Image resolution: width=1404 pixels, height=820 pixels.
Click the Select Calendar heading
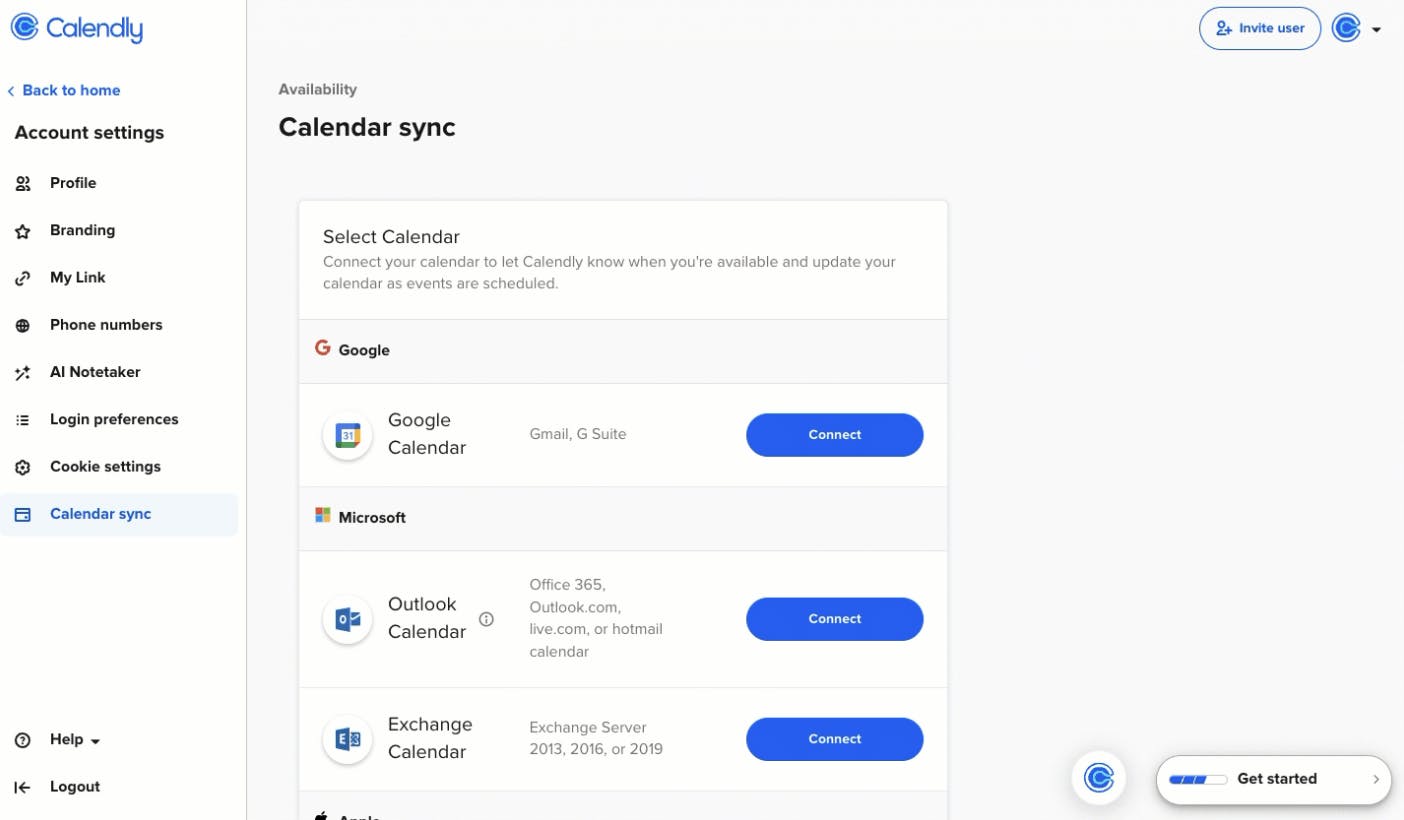391,237
